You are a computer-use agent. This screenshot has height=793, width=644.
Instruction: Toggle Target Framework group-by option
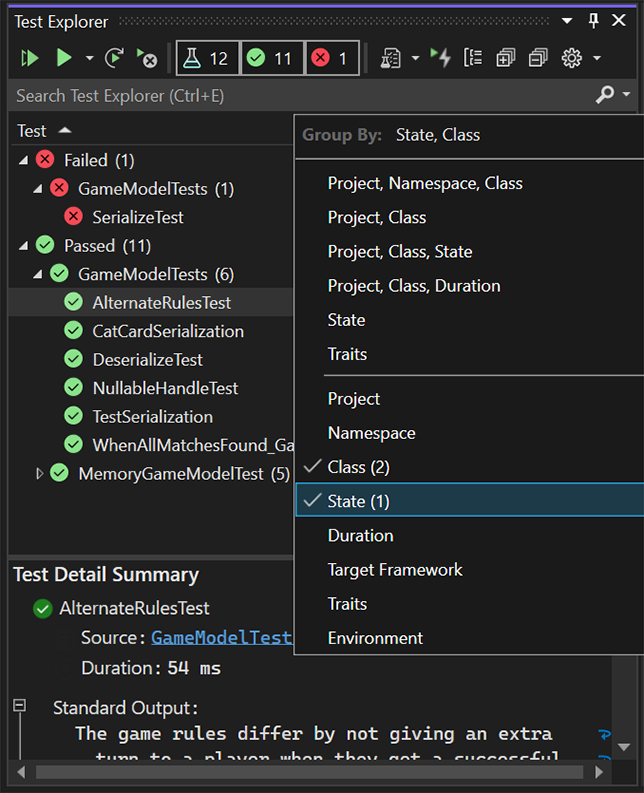395,570
